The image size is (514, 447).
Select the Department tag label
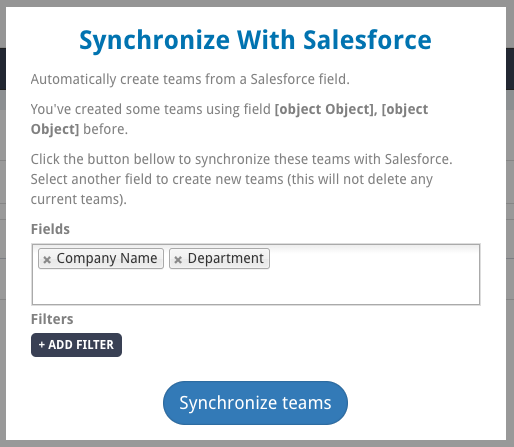click(226, 258)
